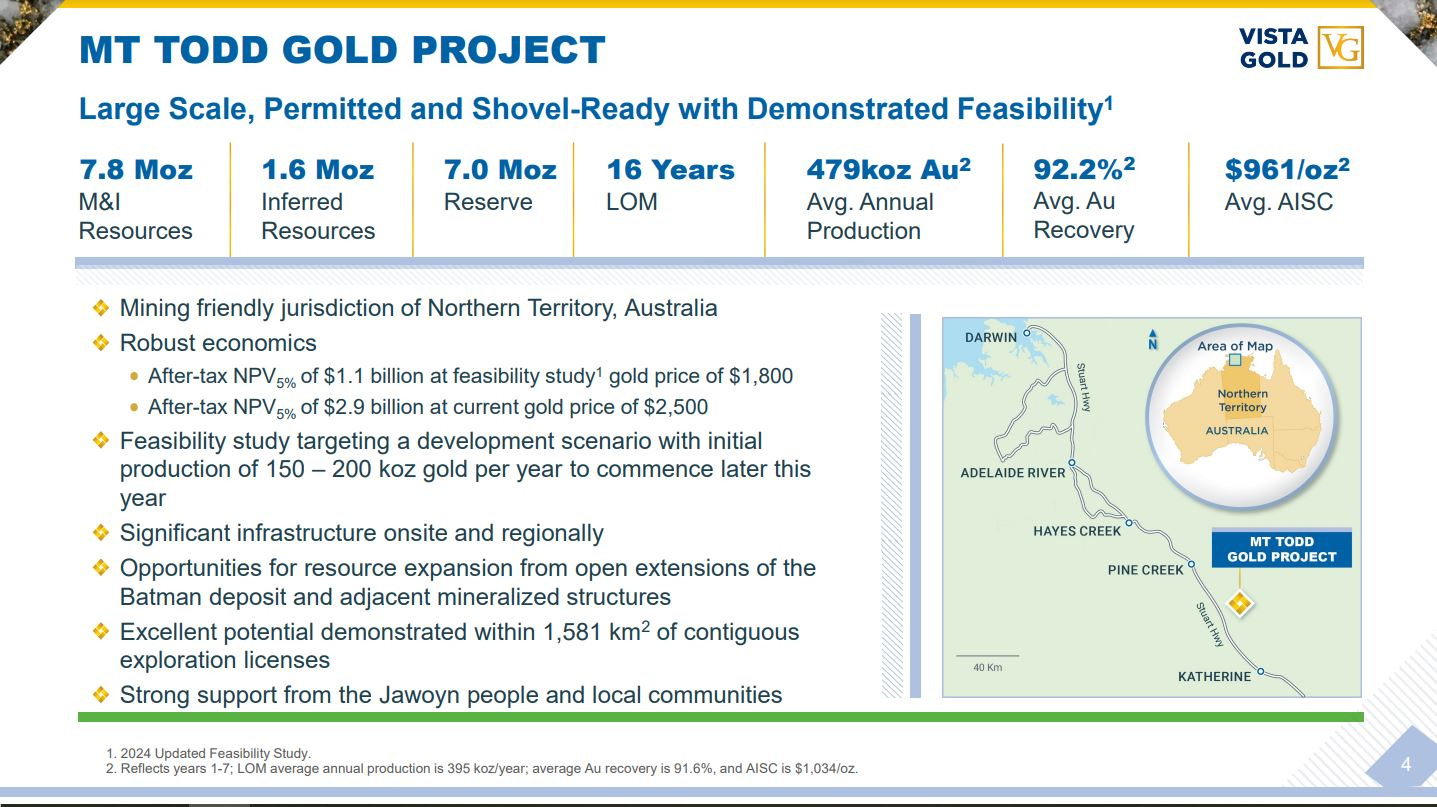Image resolution: width=1437 pixels, height=807 pixels.
Task: Click the Pine Creek town marker circle
Action: [1191, 564]
